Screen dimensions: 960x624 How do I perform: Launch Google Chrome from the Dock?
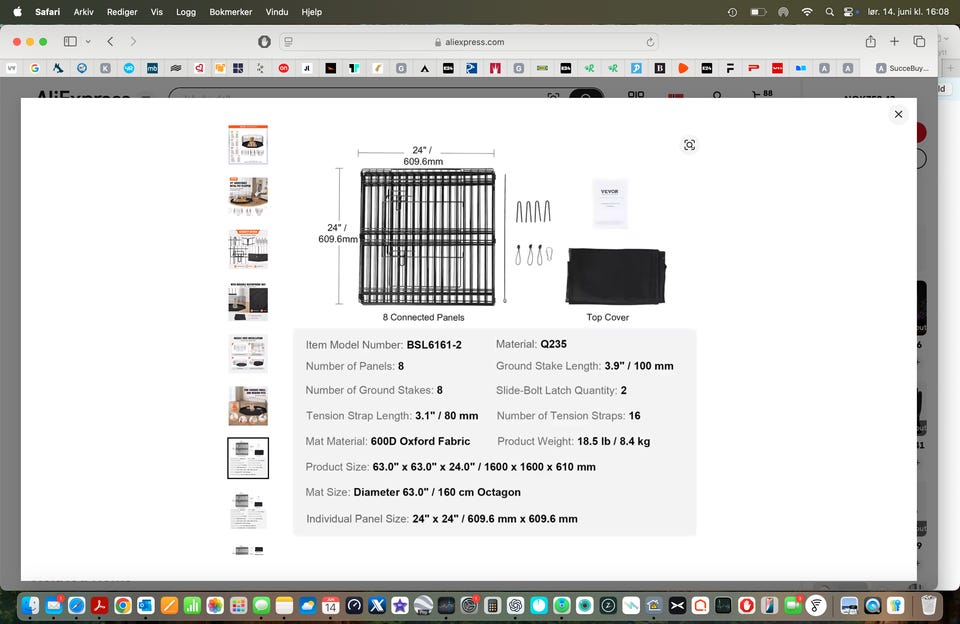pos(122,606)
